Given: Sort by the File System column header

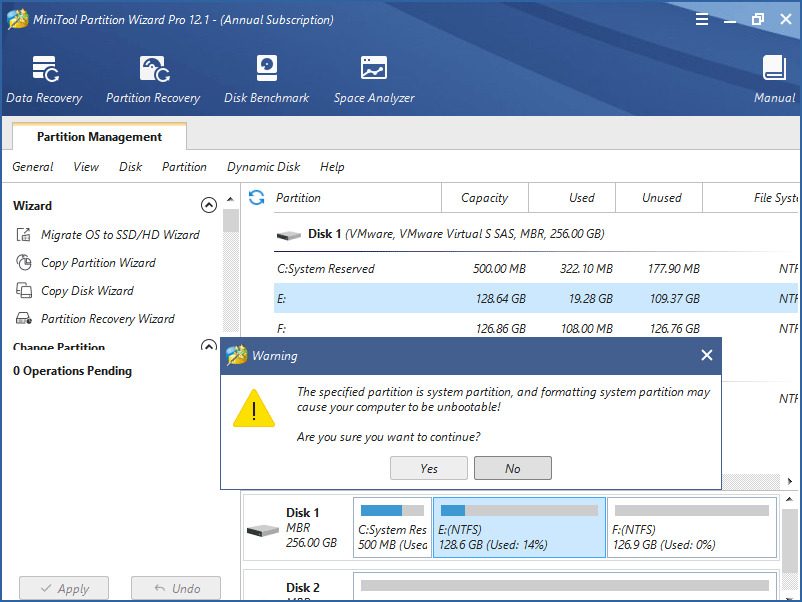Looking at the screenshot, I should point(751,198).
